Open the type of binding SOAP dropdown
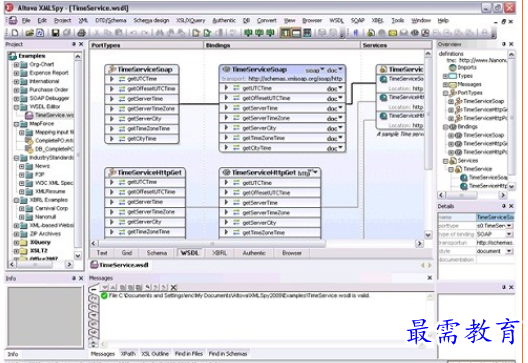The width and height of the screenshot is (528, 363). coord(509,234)
